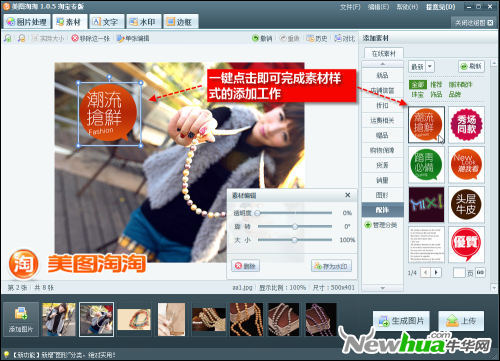The image size is (500, 361).
Task: Click the 透明度 opacity slider handle
Action: (258, 213)
